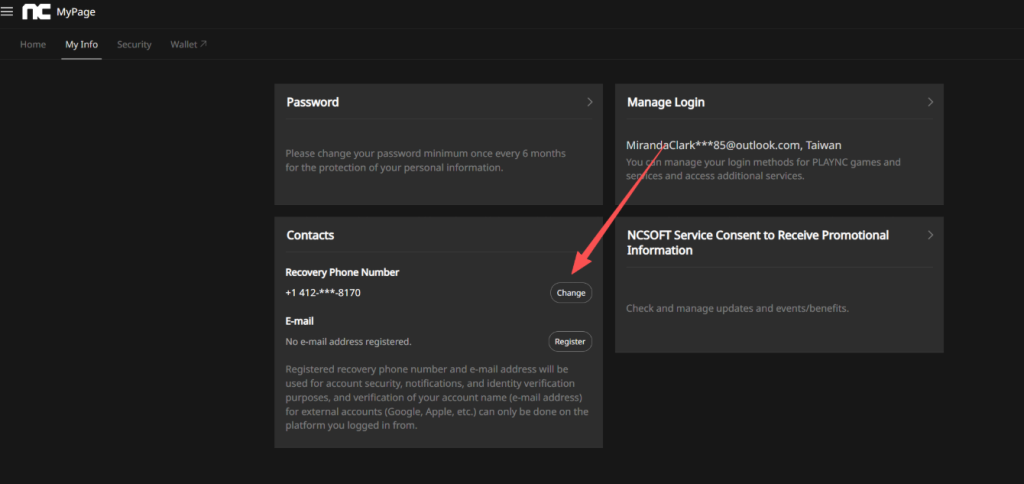1024x484 pixels.
Task: Go to the Home tab
Action: pos(33,45)
